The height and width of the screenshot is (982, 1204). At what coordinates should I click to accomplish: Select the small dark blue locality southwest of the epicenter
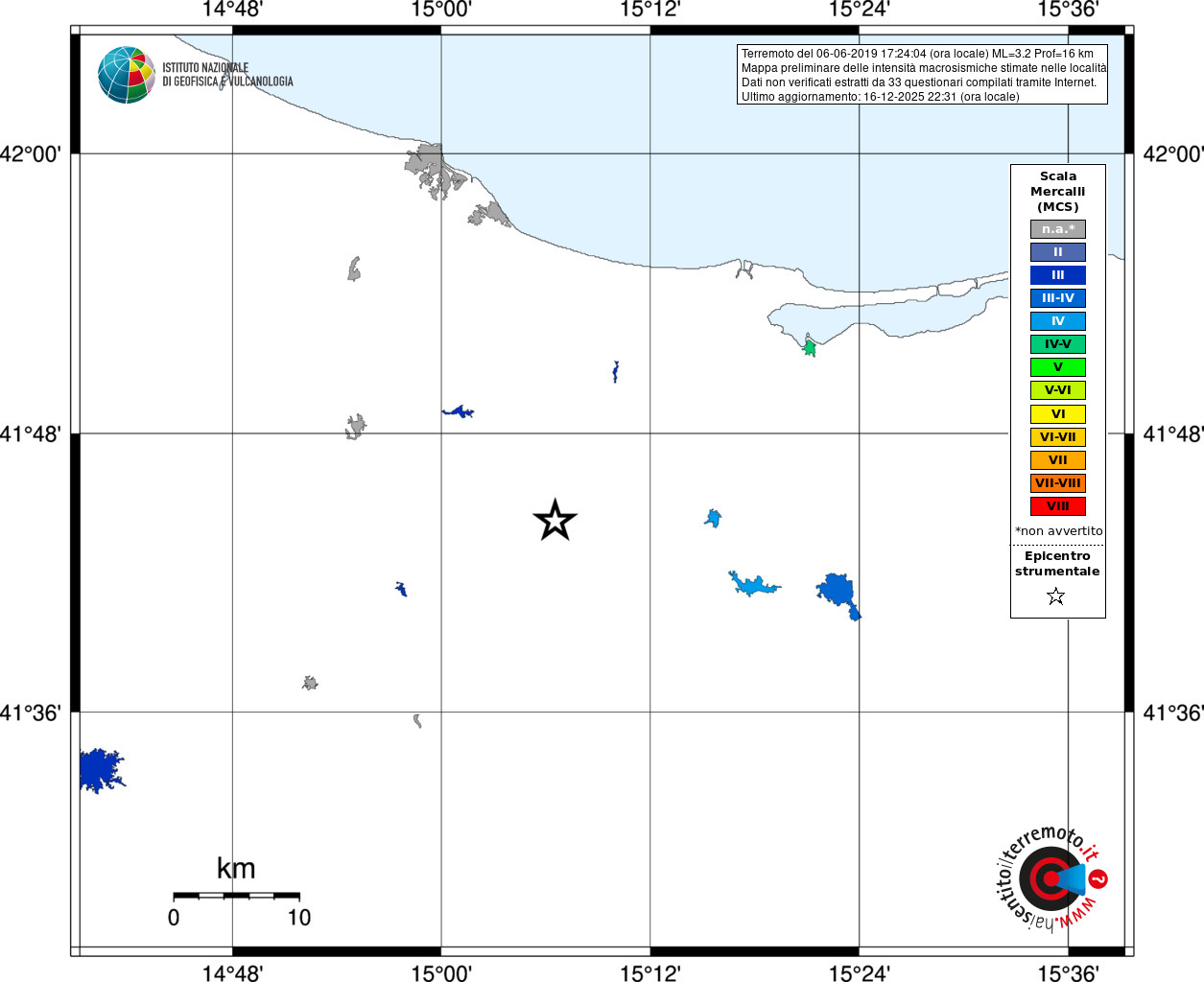[401, 589]
